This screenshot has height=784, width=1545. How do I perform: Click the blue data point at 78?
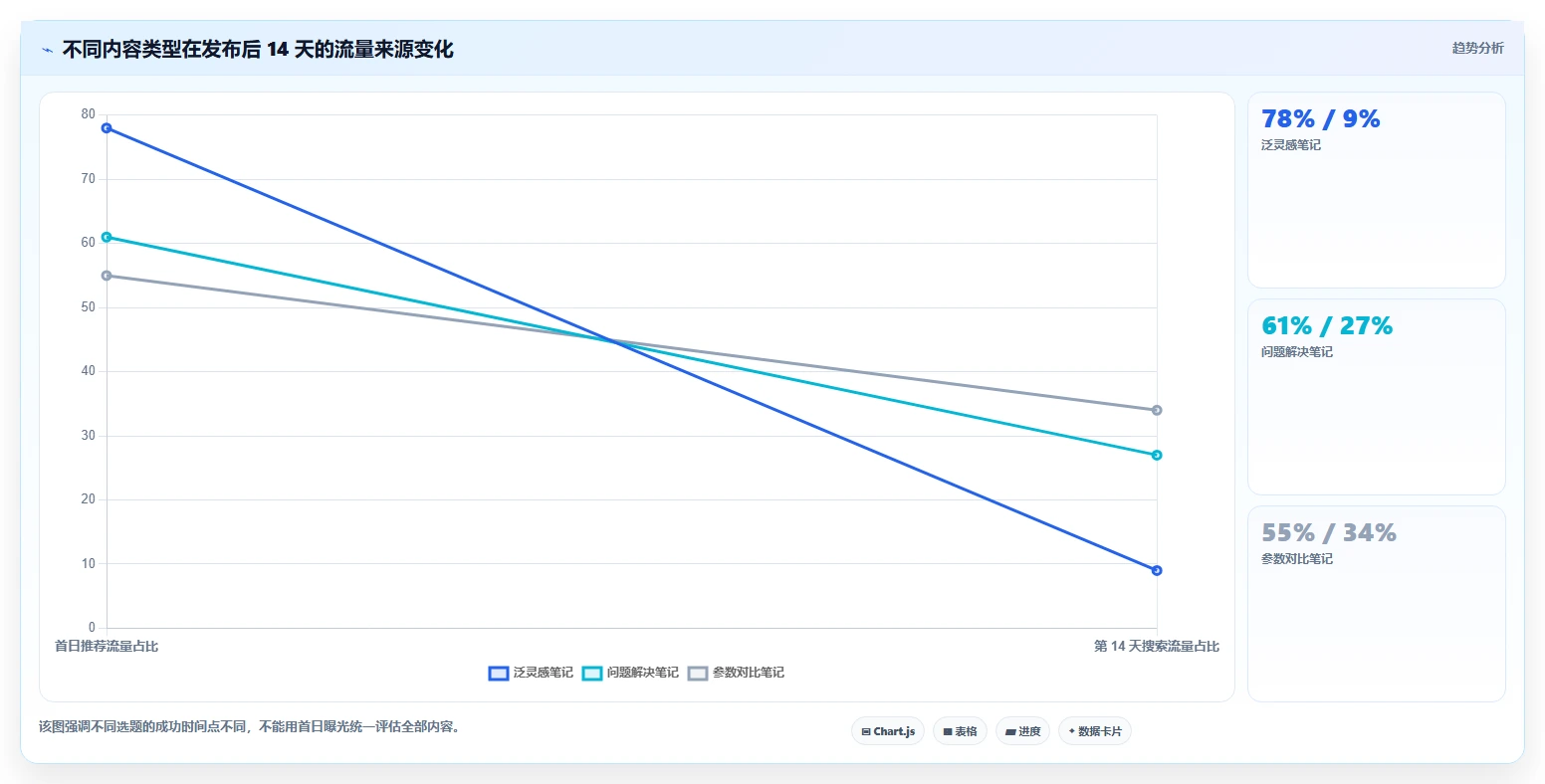point(107,128)
